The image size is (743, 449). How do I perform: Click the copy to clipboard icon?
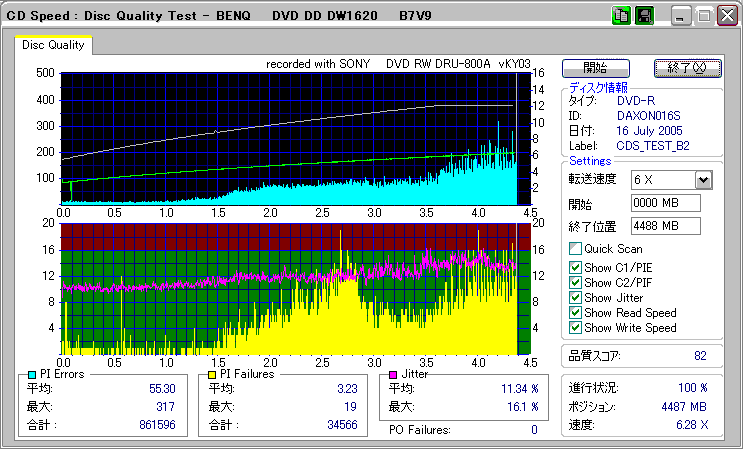pos(620,16)
